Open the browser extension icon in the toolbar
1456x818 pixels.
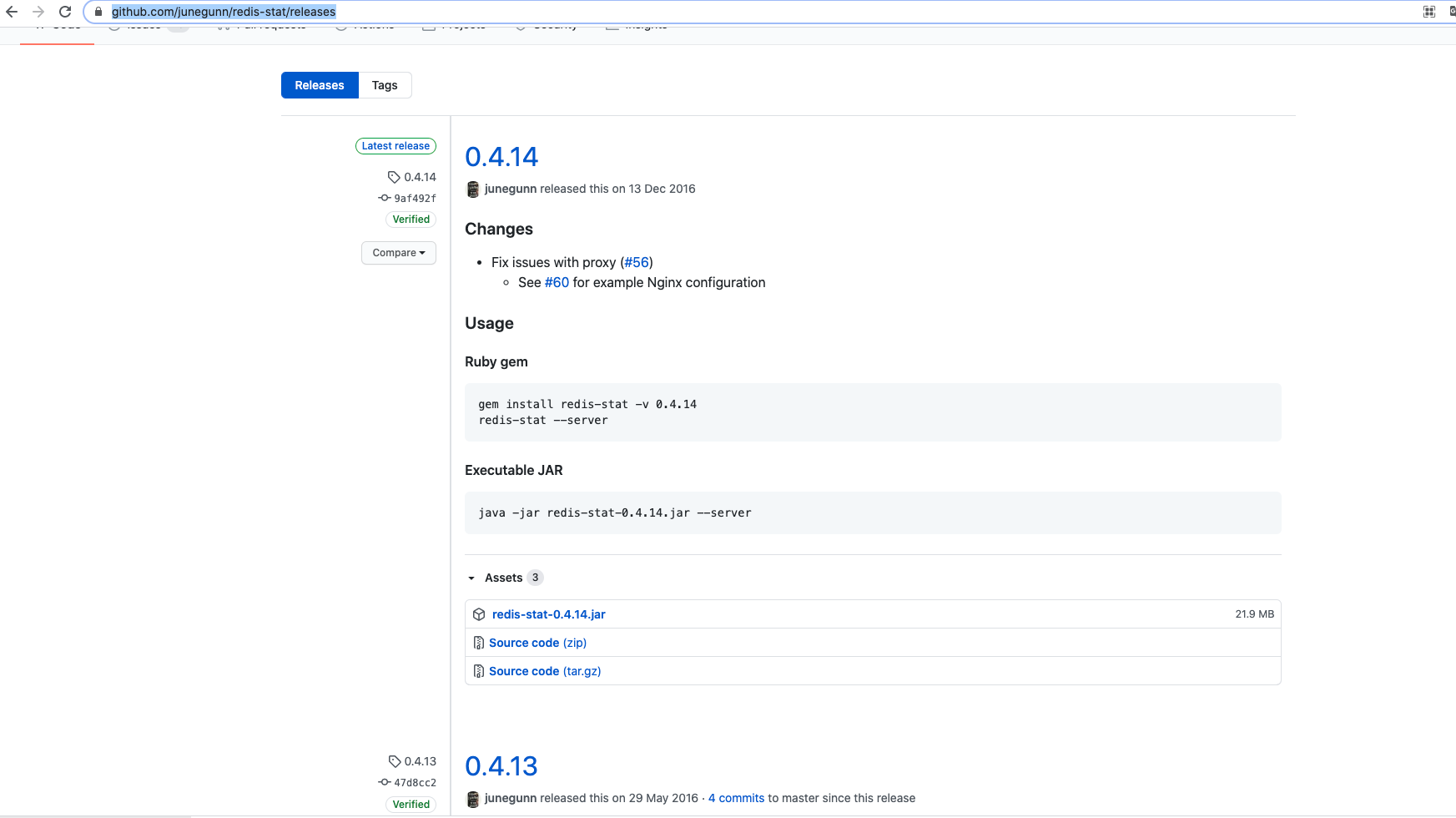1429,12
